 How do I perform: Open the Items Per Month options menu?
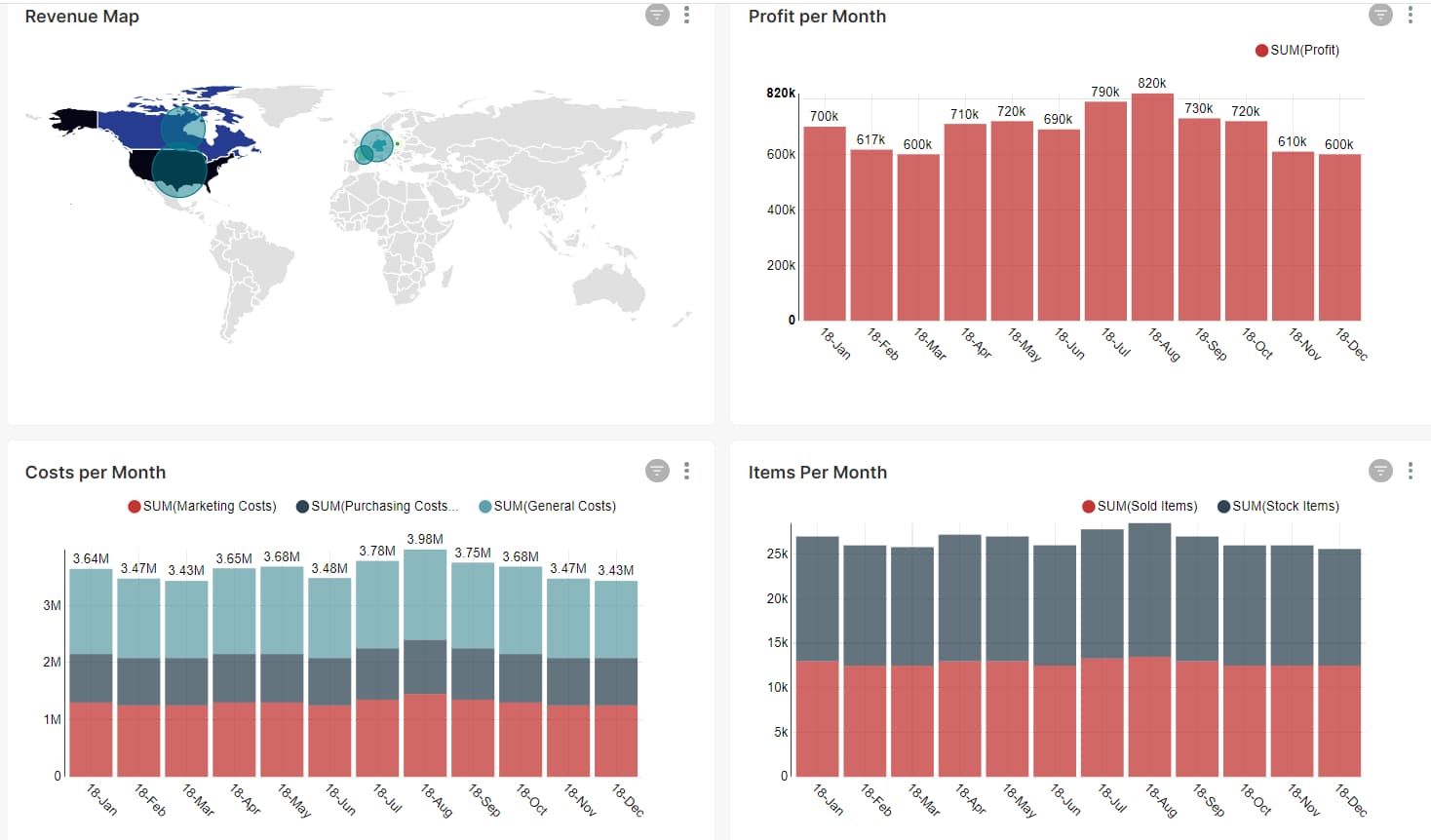[1411, 471]
